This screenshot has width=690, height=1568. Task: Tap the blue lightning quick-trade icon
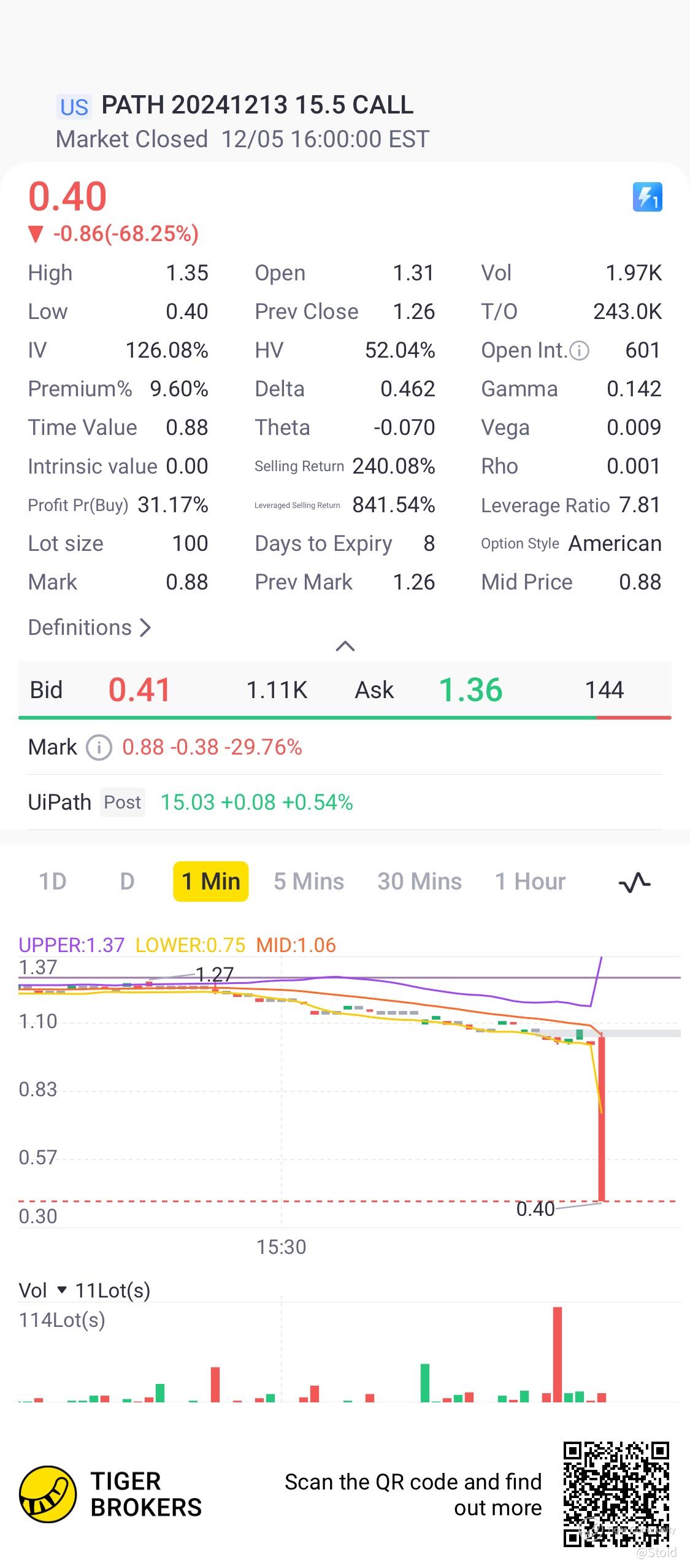click(x=647, y=197)
